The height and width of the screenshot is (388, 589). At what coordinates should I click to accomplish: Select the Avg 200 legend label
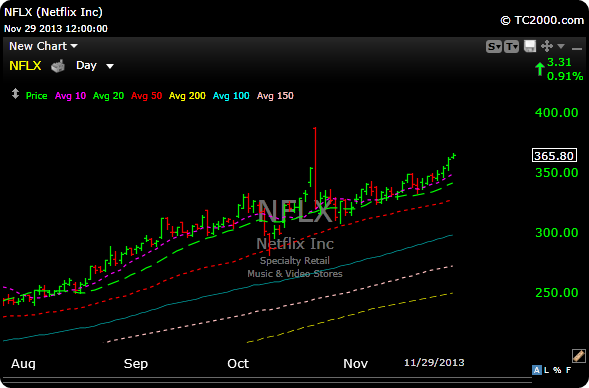(187, 96)
